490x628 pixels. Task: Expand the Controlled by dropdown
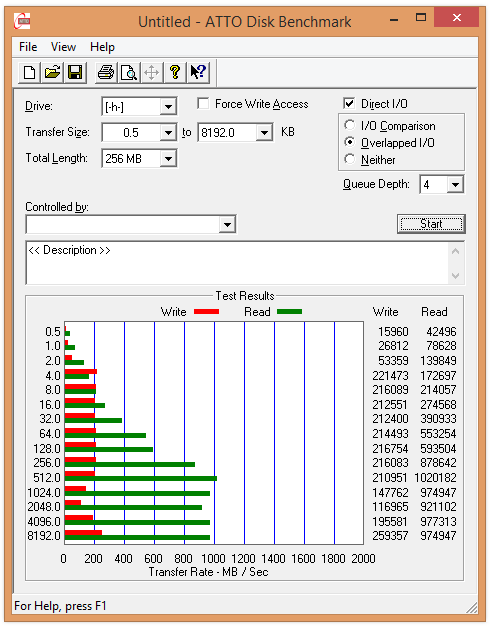tap(227, 224)
